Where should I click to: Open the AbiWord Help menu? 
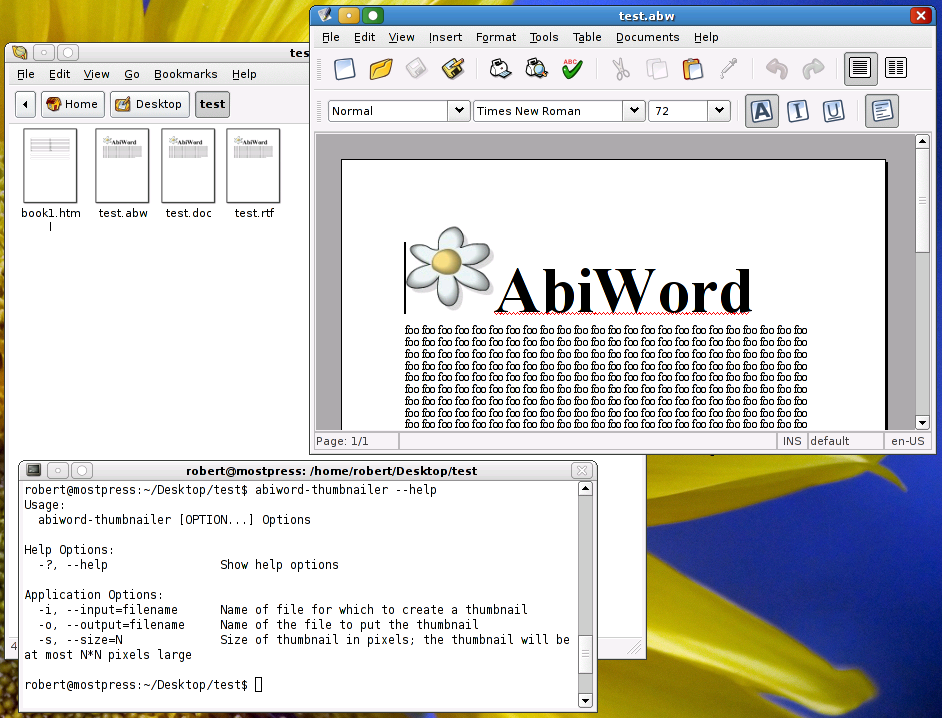[706, 37]
